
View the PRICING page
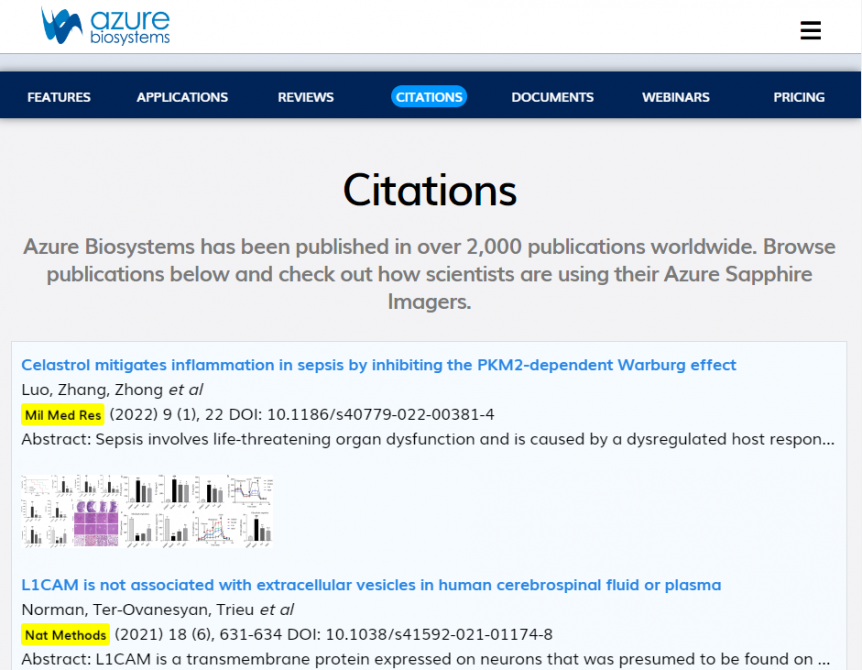coord(798,97)
